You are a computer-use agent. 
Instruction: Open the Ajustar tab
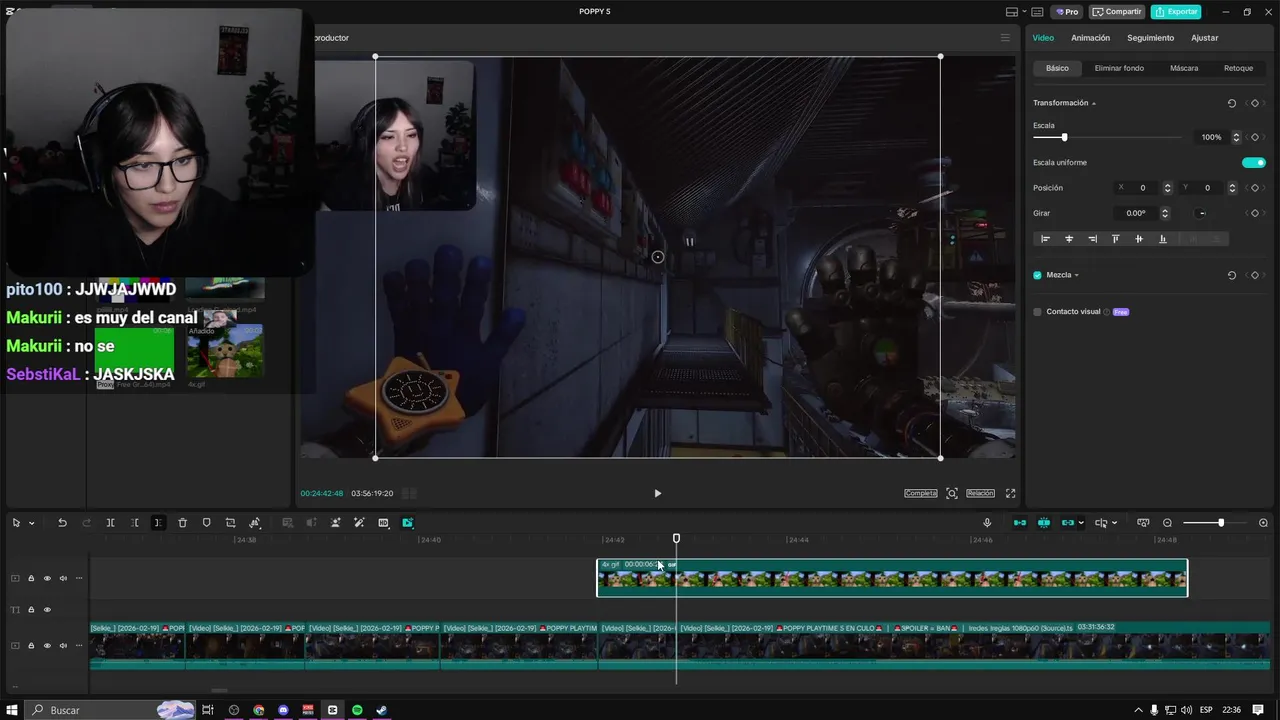tap(1204, 38)
